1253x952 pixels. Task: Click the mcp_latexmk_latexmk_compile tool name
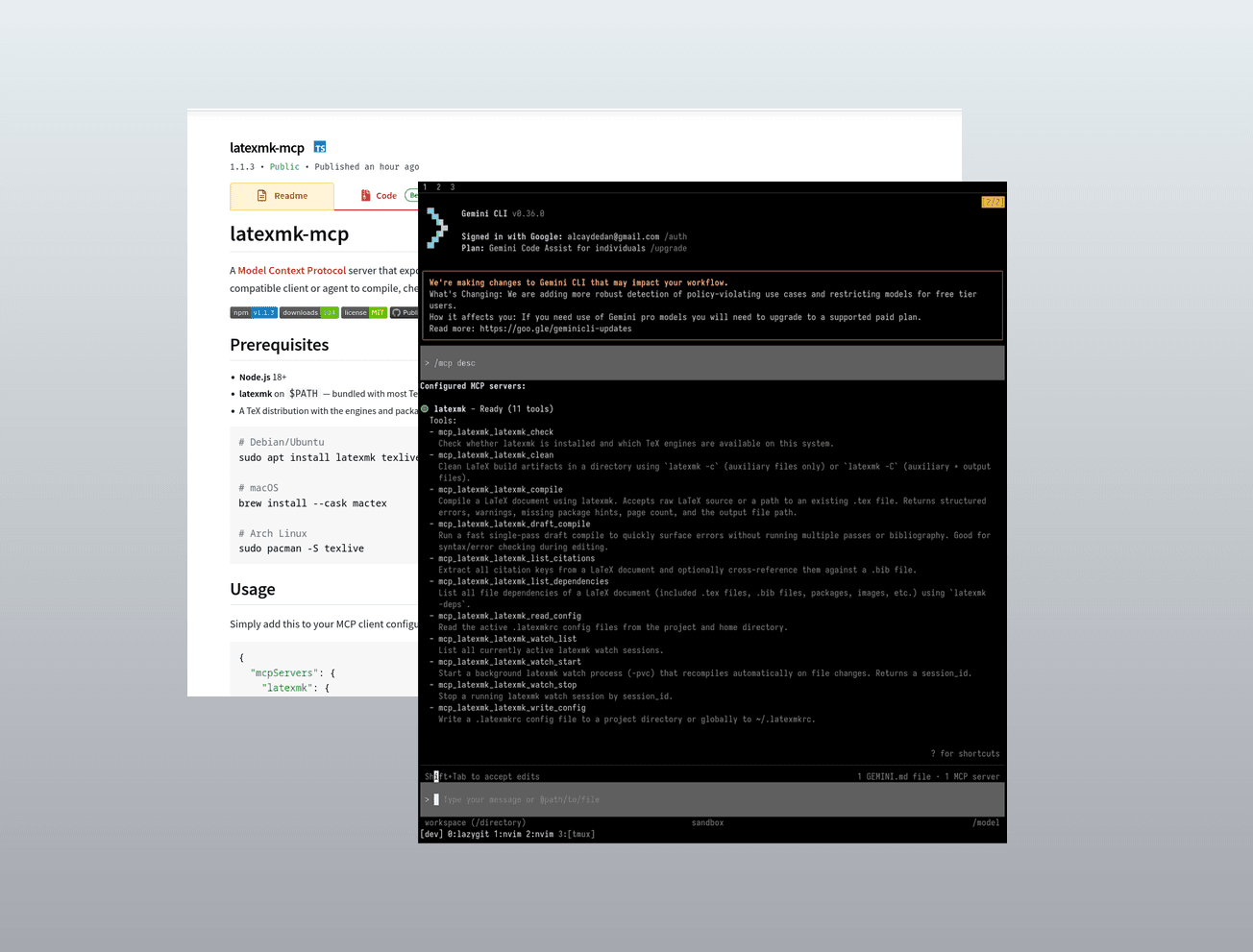pos(501,490)
